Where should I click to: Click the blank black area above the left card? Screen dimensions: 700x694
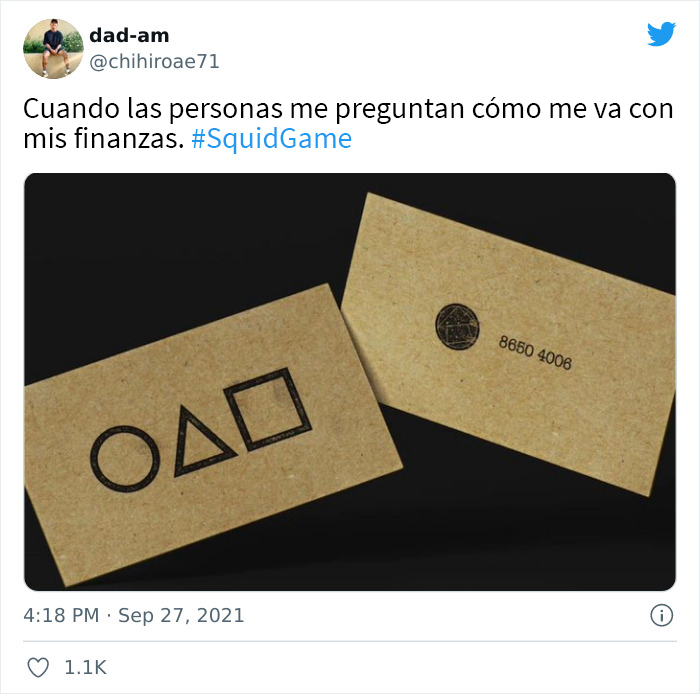pos(179,250)
